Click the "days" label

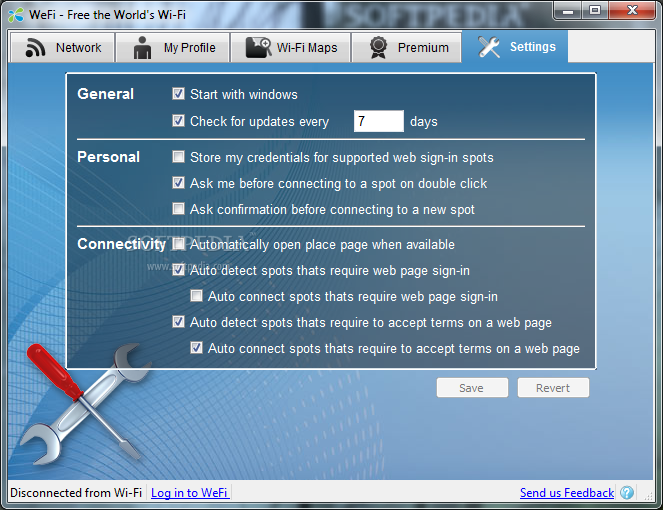point(424,122)
